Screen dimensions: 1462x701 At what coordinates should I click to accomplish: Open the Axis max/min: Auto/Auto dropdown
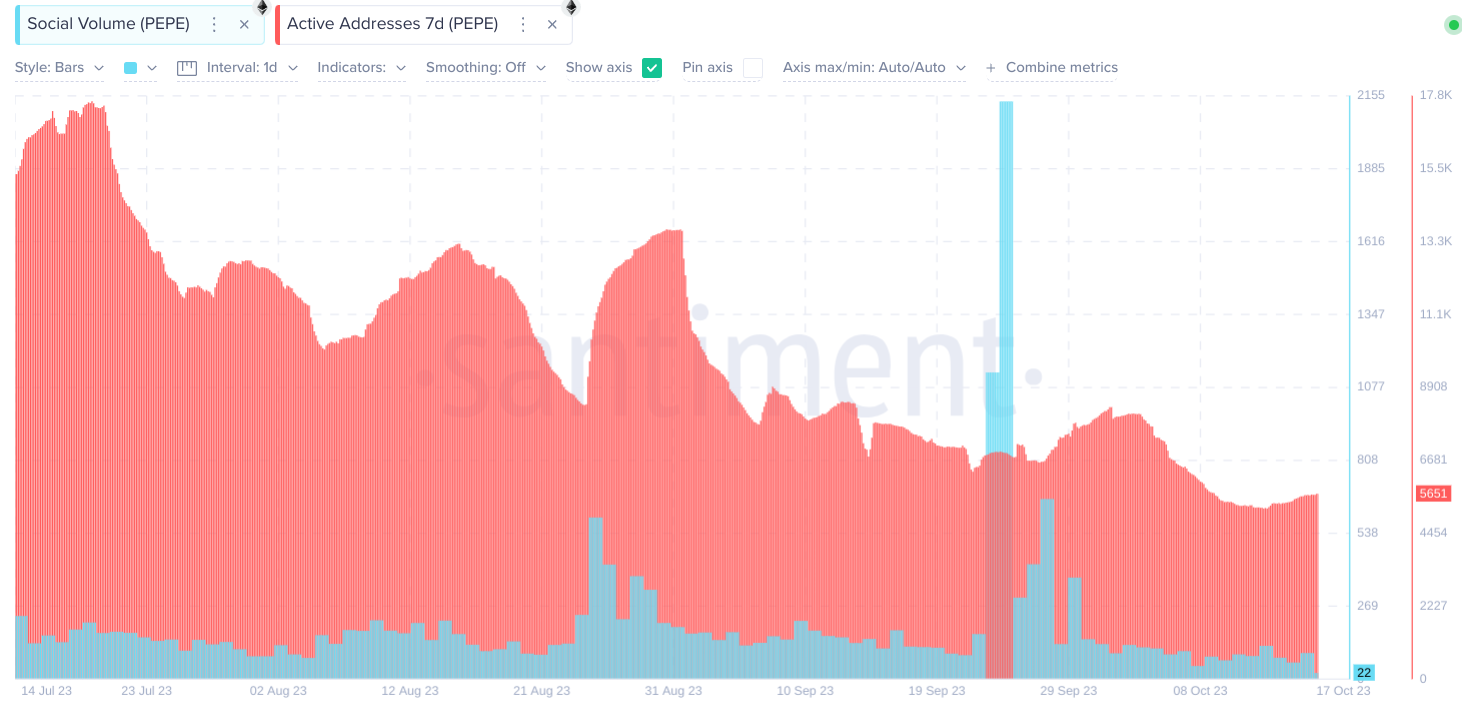(x=874, y=68)
